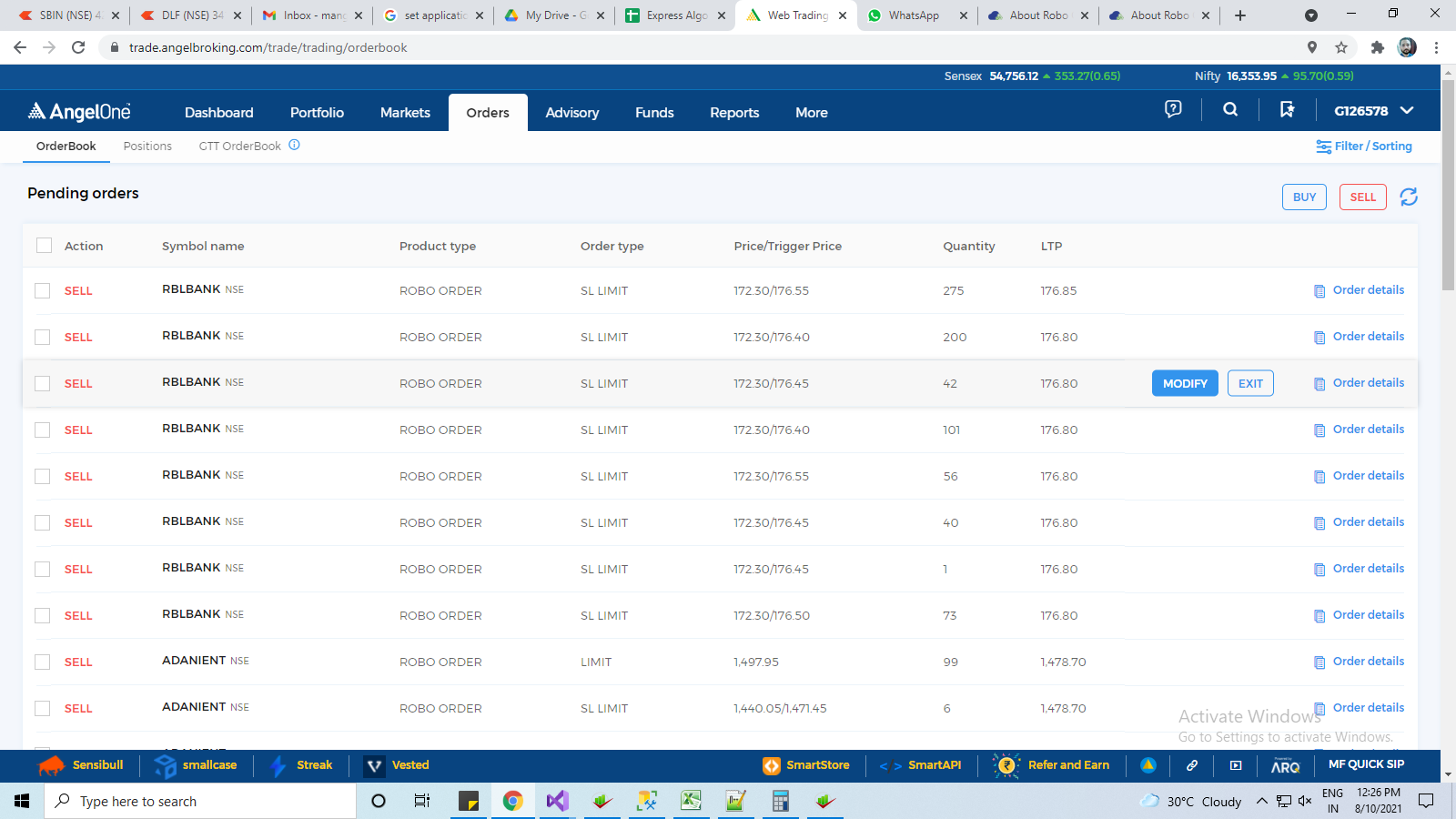Open Visual Studio from the taskbar

click(558, 801)
